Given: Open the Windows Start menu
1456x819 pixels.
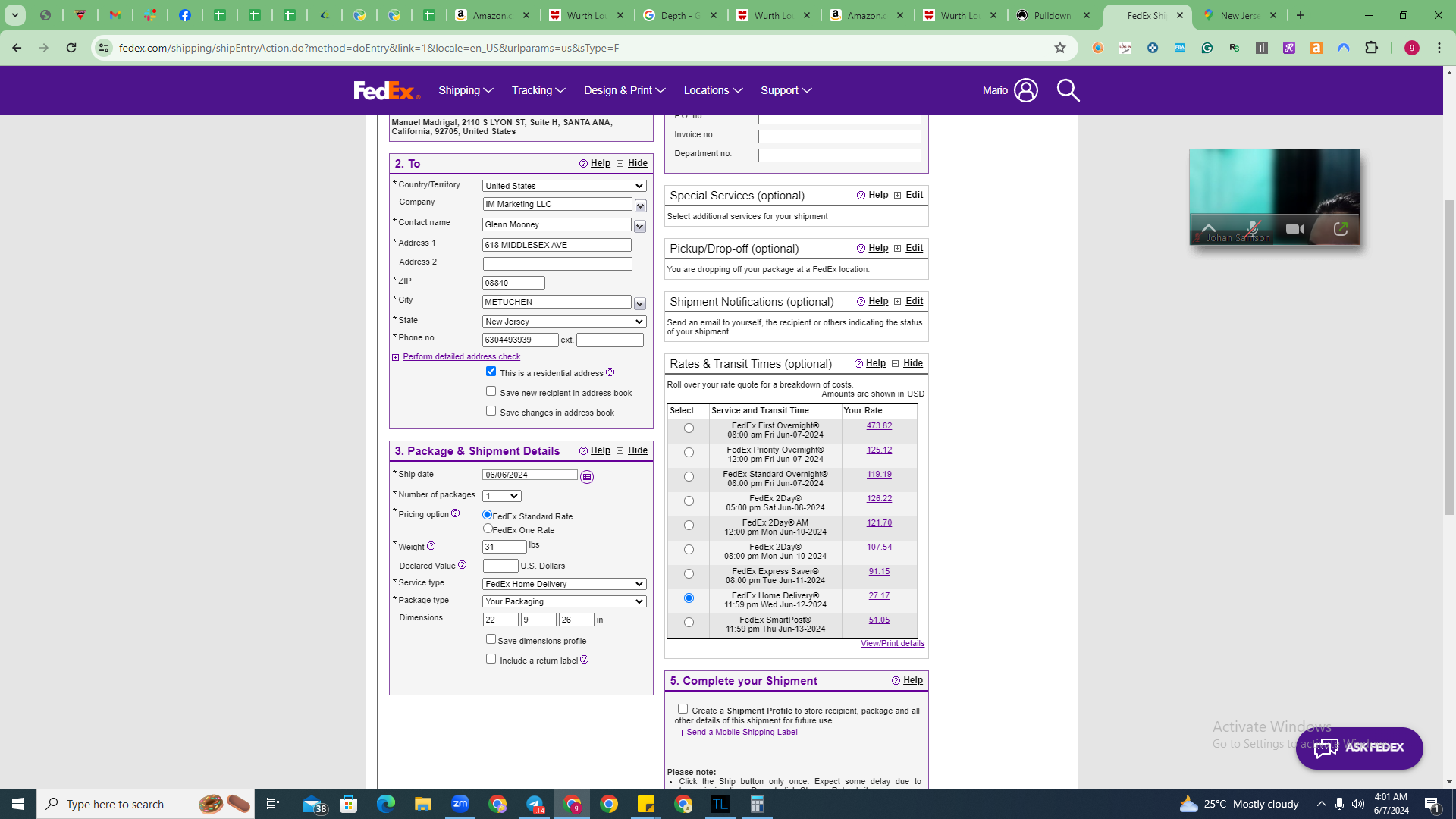Looking at the screenshot, I should 18,804.
